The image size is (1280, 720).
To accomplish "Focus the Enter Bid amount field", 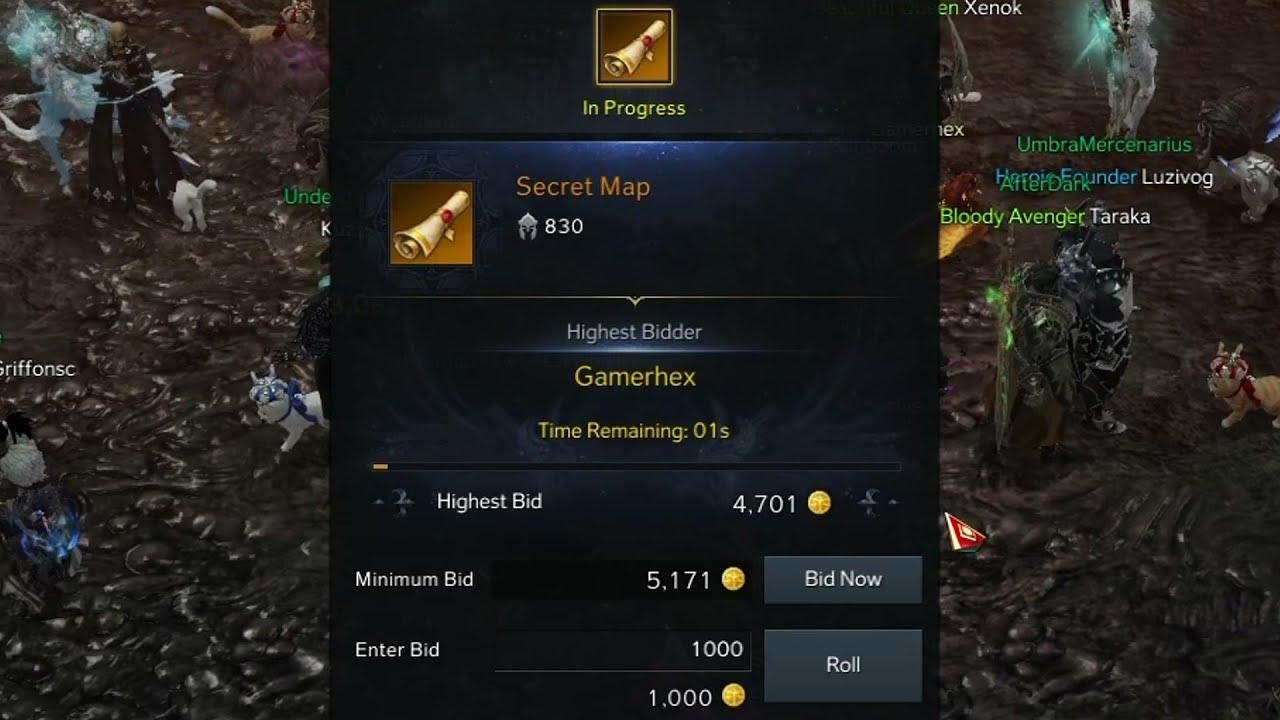I will click(x=622, y=650).
